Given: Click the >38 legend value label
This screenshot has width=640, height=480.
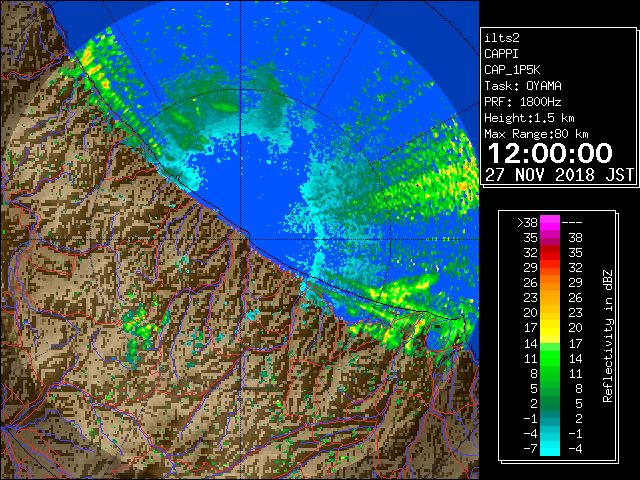Looking at the screenshot, I should pyautogui.click(x=527, y=223).
